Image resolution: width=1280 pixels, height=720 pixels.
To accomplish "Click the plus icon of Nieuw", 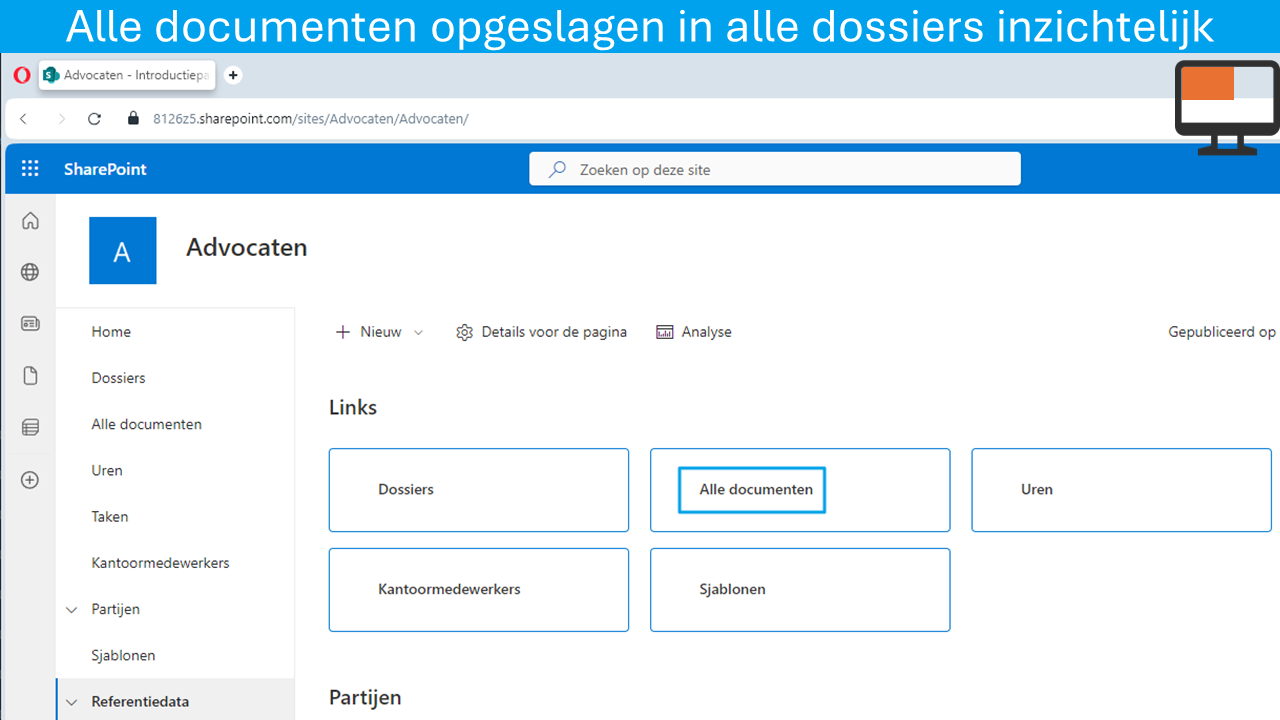I will (x=343, y=332).
